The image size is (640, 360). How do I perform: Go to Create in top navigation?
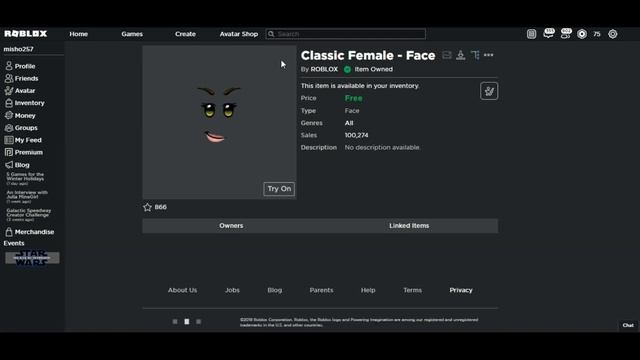click(x=185, y=34)
